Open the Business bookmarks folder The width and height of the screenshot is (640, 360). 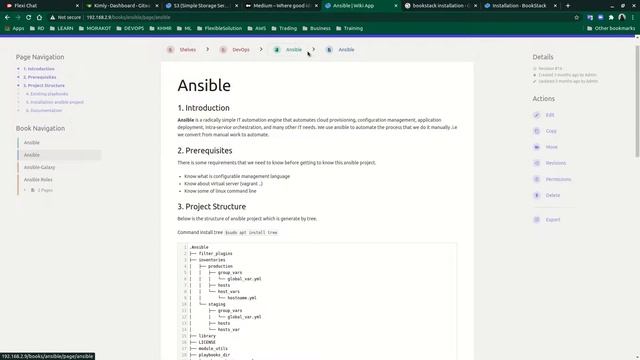pos(316,29)
